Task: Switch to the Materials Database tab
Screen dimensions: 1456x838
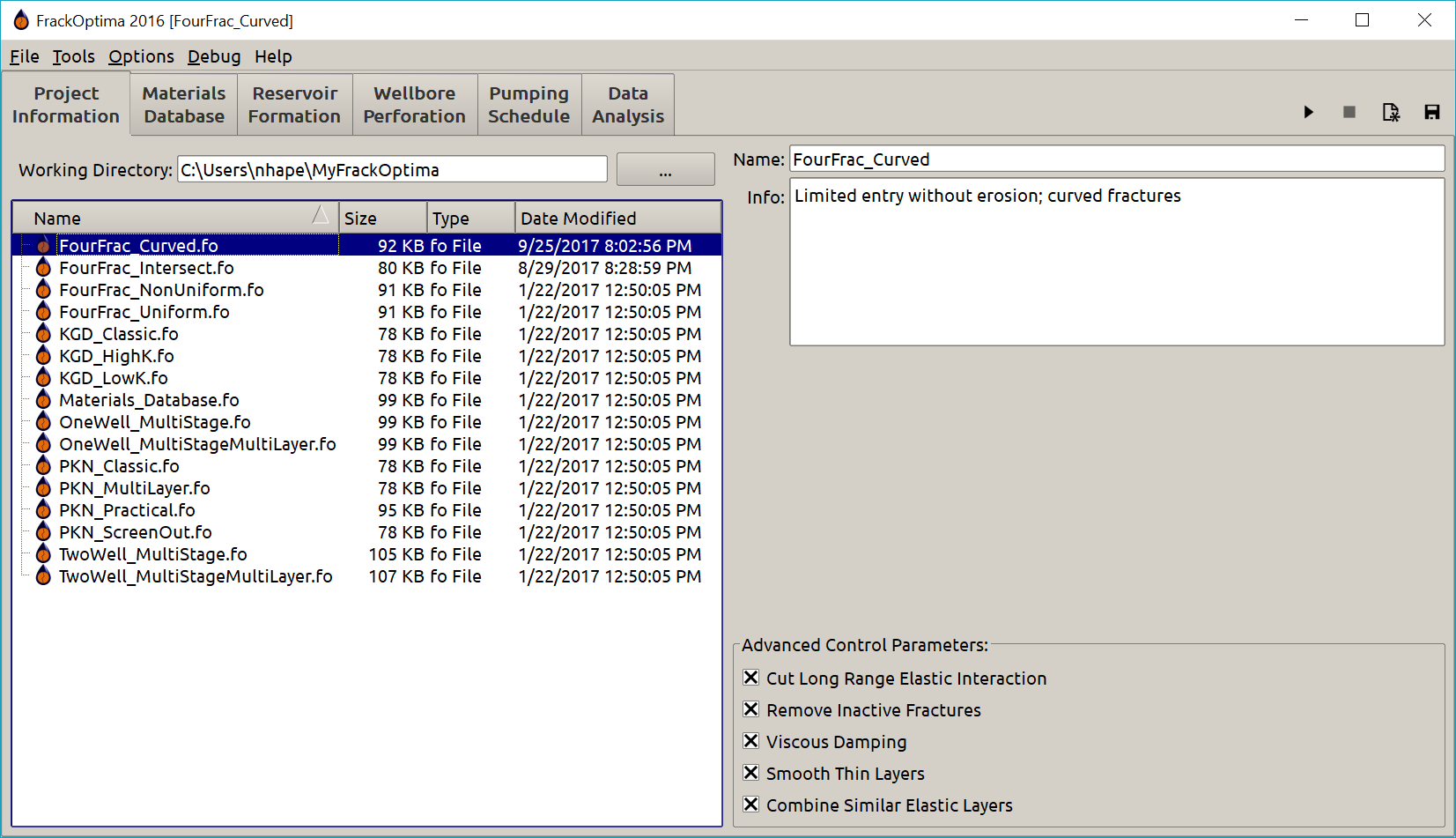Action: click(x=184, y=105)
